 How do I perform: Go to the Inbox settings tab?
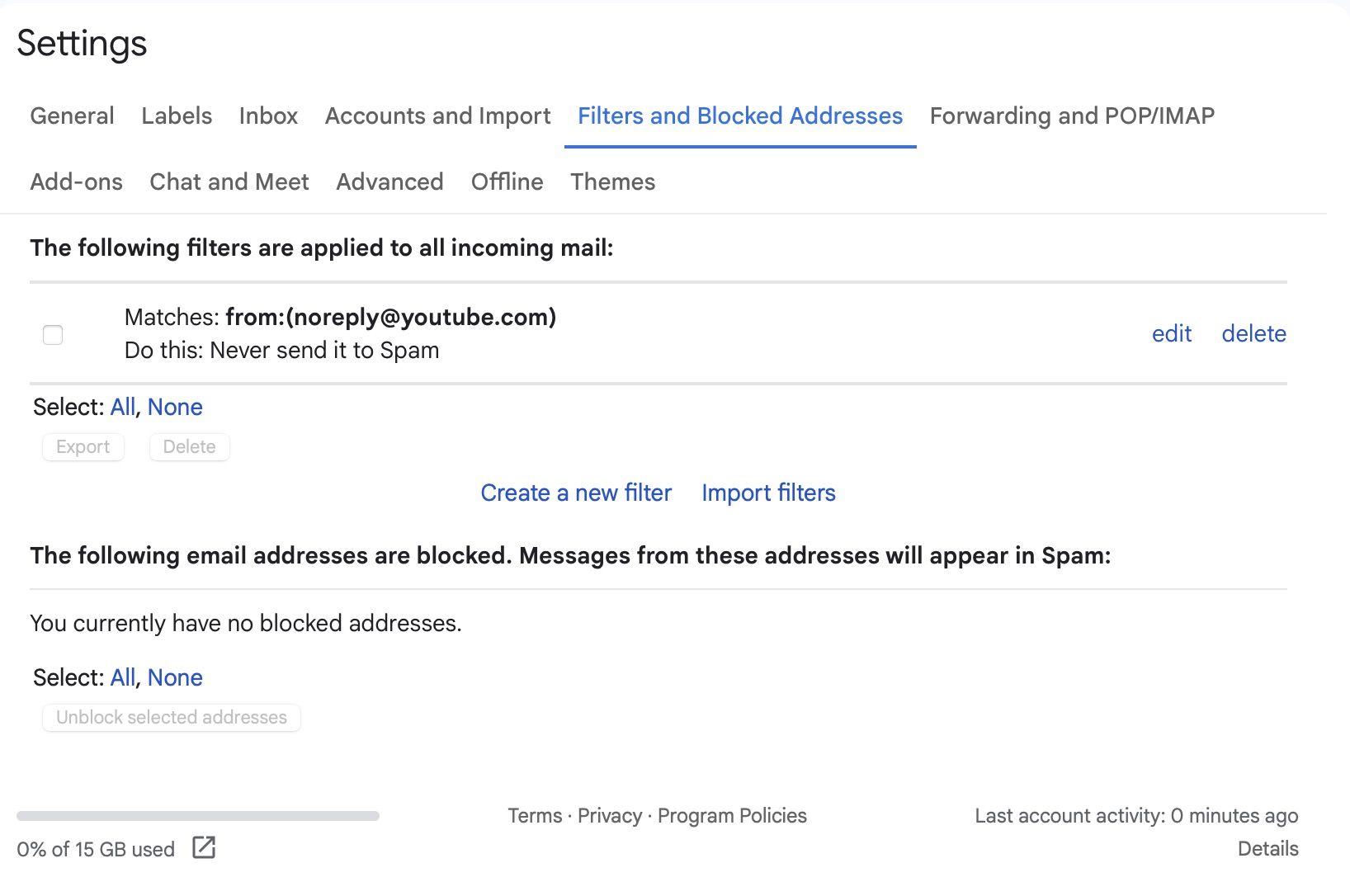[x=268, y=116]
